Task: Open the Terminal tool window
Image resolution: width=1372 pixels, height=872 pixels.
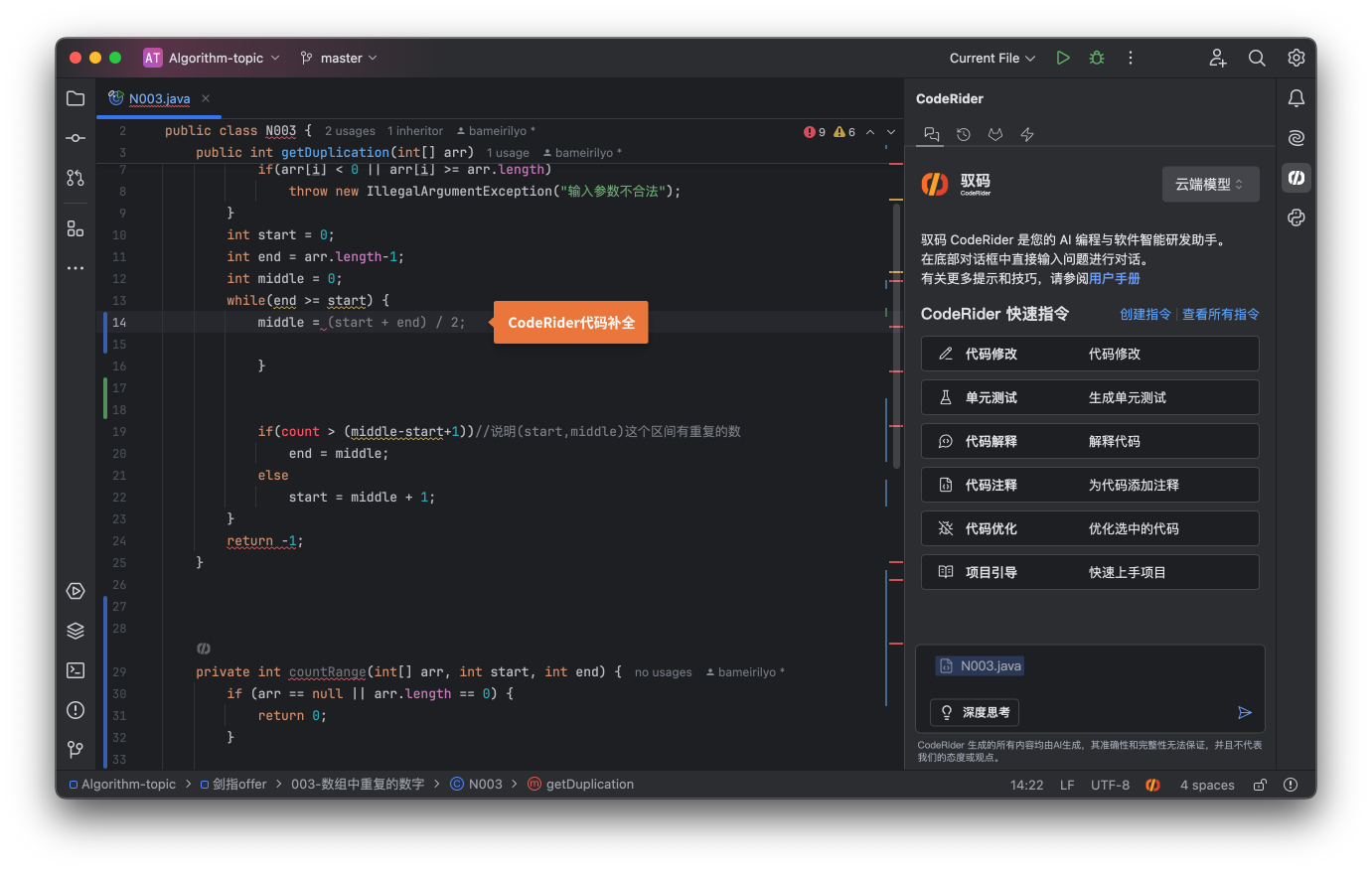Action: [x=76, y=670]
